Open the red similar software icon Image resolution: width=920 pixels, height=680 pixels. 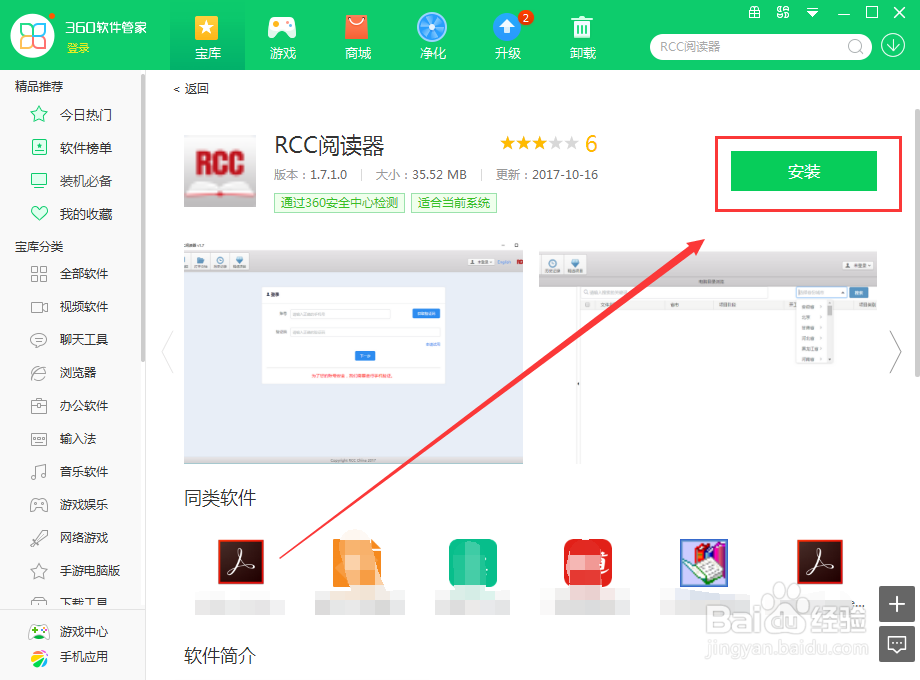[x=588, y=563]
